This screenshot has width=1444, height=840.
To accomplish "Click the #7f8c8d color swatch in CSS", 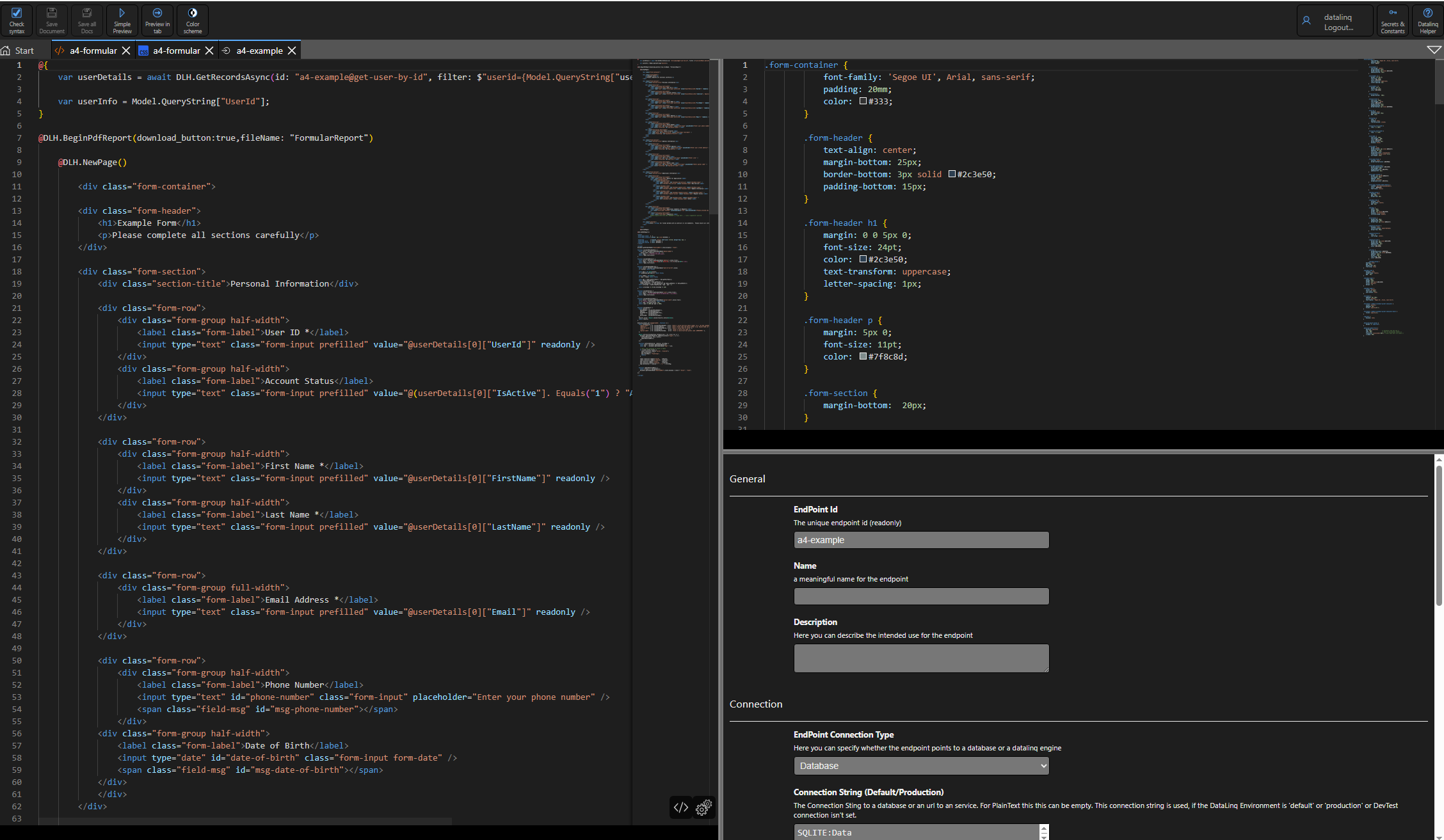I will click(x=863, y=356).
